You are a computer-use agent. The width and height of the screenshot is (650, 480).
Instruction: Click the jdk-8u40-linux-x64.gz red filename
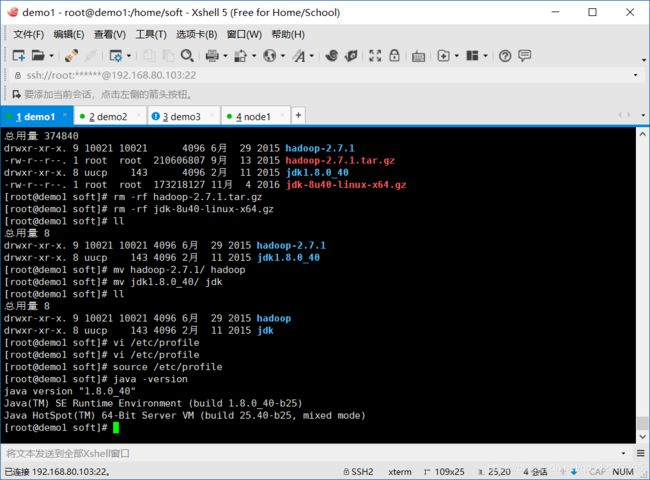[x=346, y=185]
